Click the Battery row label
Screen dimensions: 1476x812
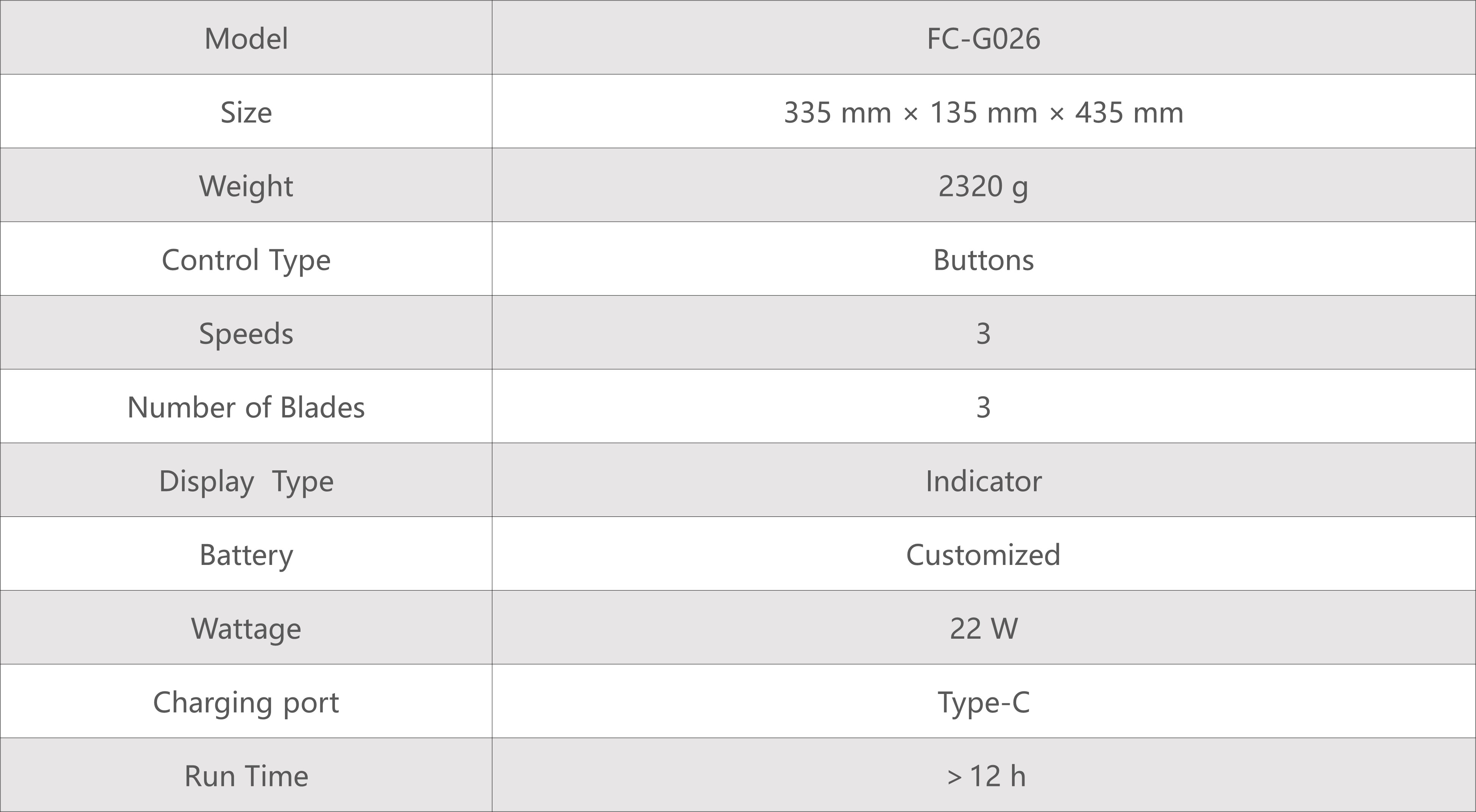tap(246, 555)
